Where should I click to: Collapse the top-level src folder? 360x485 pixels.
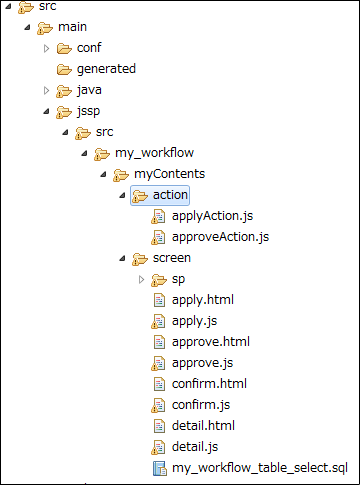tap(9, 6)
